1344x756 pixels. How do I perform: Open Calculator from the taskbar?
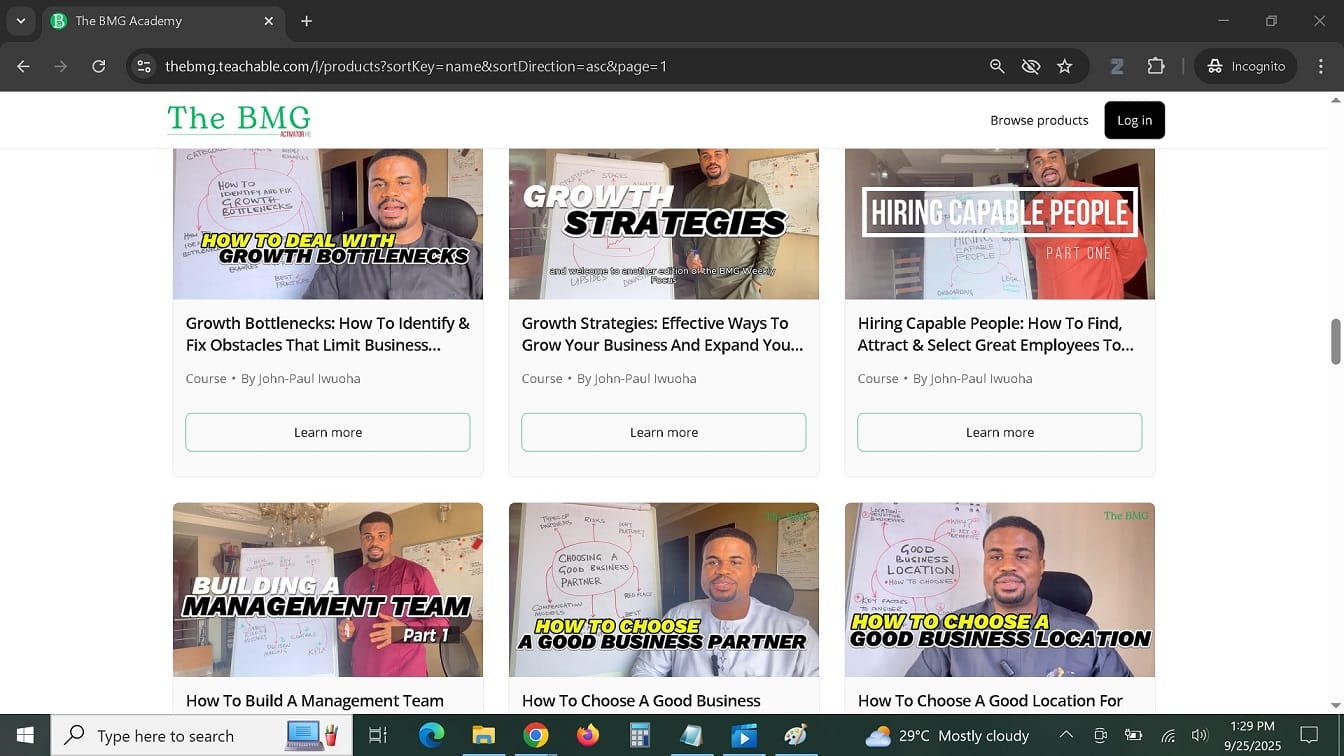coord(640,736)
